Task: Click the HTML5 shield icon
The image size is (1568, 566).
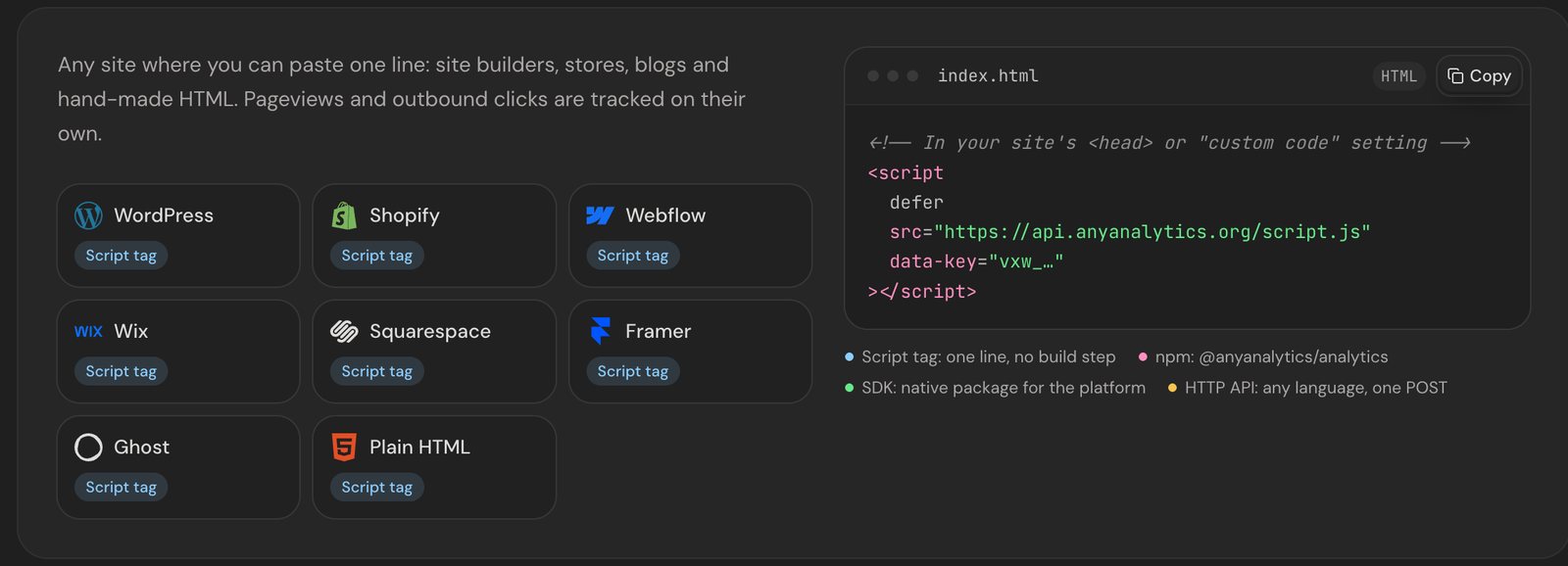Action: click(344, 448)
